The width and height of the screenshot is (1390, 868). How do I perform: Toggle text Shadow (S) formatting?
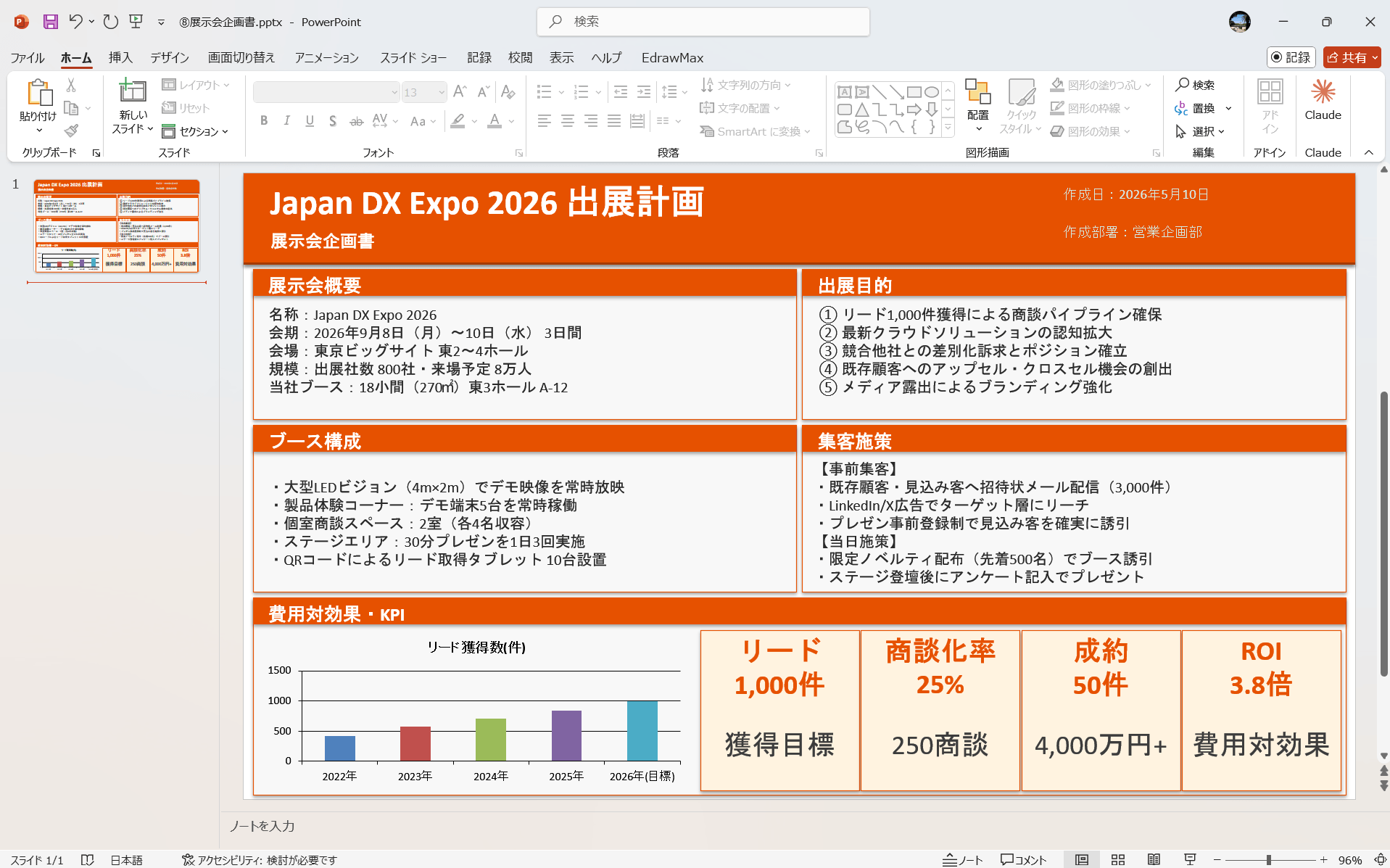[333, 121]
